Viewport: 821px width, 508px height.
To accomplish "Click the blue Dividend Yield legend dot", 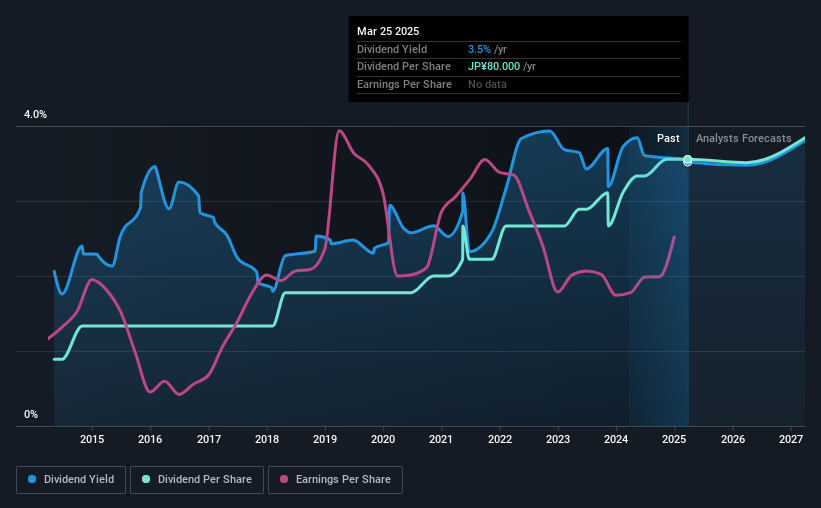I will coord(32,479).
